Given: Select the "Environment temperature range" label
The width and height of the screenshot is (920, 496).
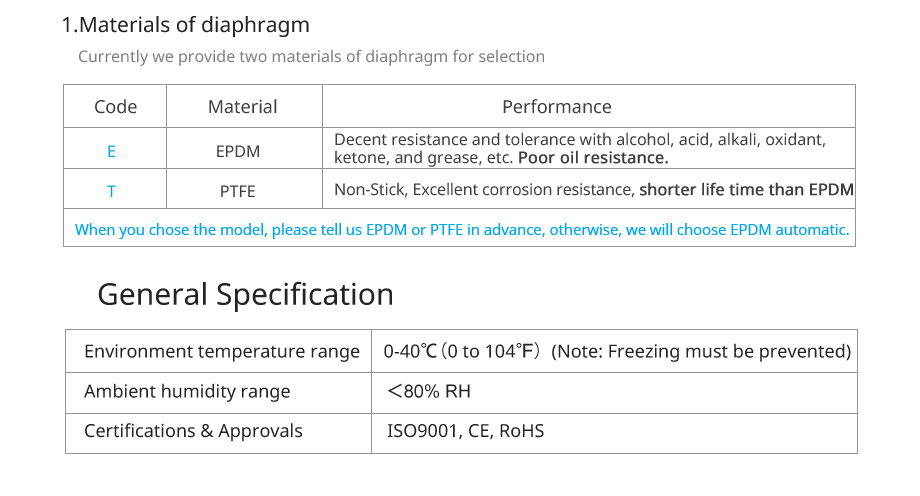Looking at the screenshot, I should (222, 351).
